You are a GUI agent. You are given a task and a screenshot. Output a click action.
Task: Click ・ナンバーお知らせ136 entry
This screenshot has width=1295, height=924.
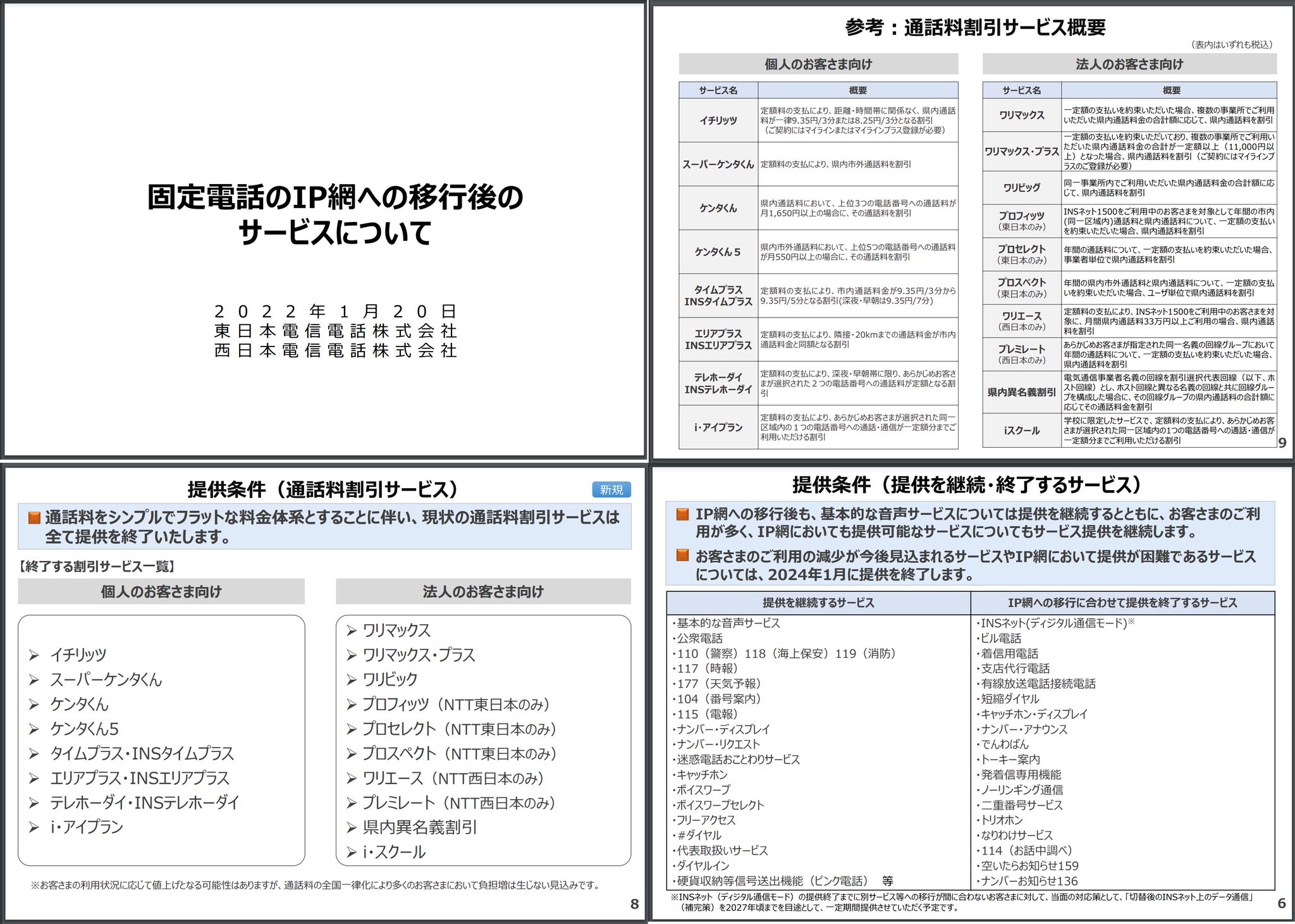point(1026,880)
